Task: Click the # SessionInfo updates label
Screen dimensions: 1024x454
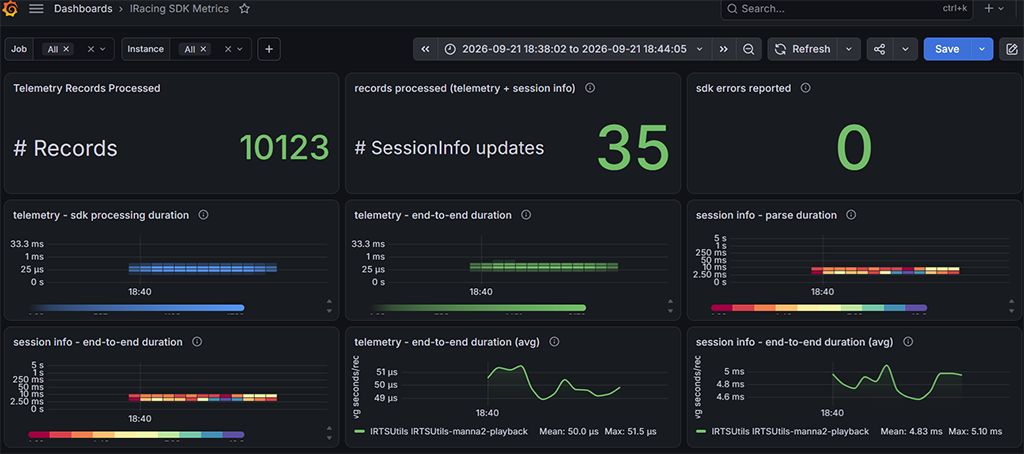Action: click(449, 148)
